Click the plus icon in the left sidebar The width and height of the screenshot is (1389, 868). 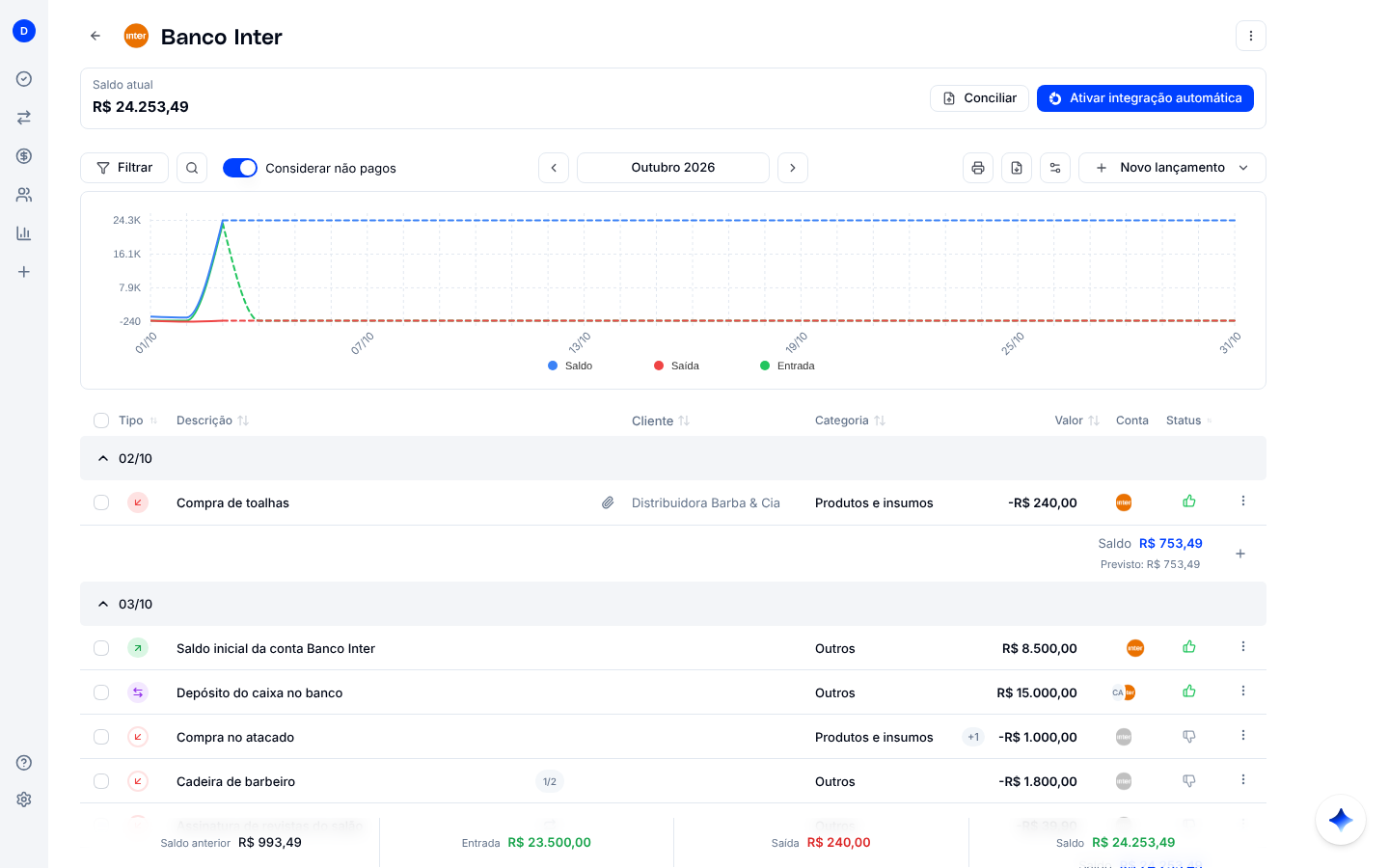point(24,272)
